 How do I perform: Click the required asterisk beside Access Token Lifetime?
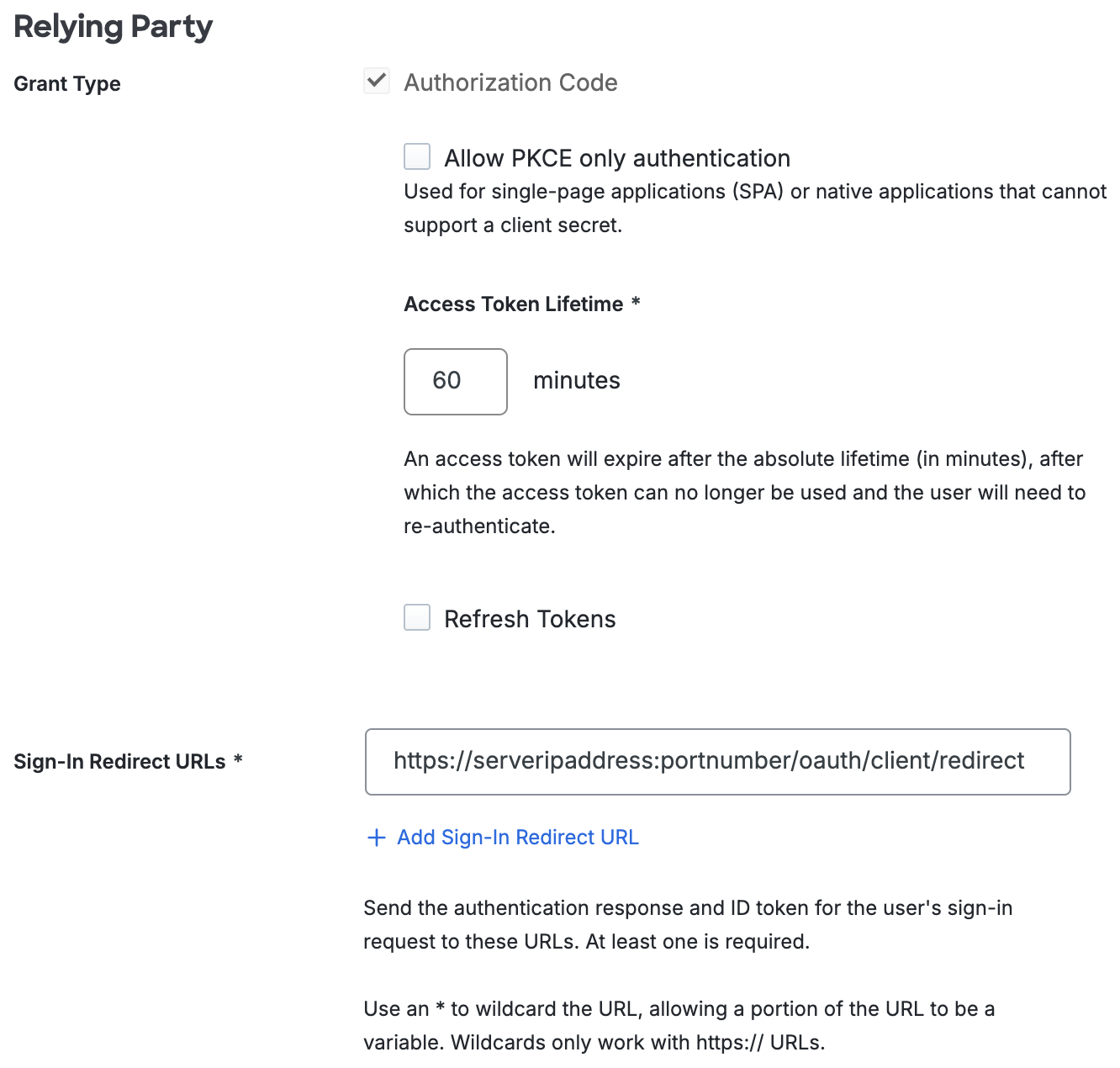(635, 304)
